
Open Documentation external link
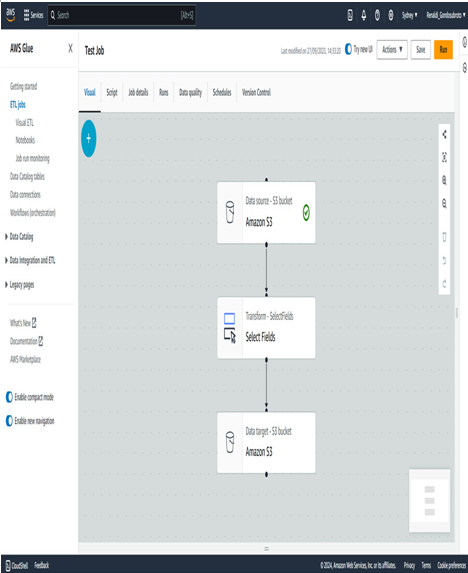coord(26,341)
